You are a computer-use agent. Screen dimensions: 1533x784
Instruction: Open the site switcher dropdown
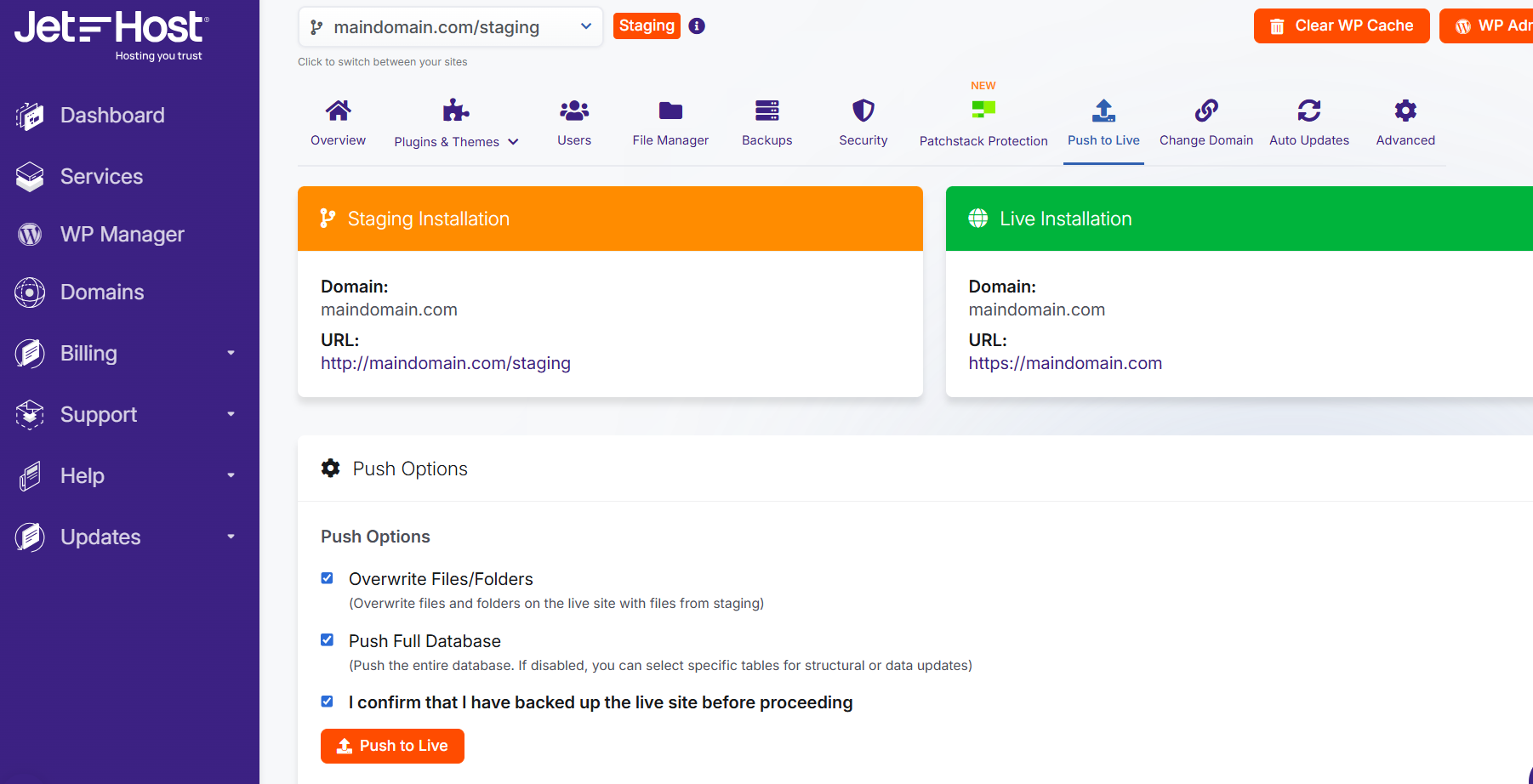(x=451, y=26)
